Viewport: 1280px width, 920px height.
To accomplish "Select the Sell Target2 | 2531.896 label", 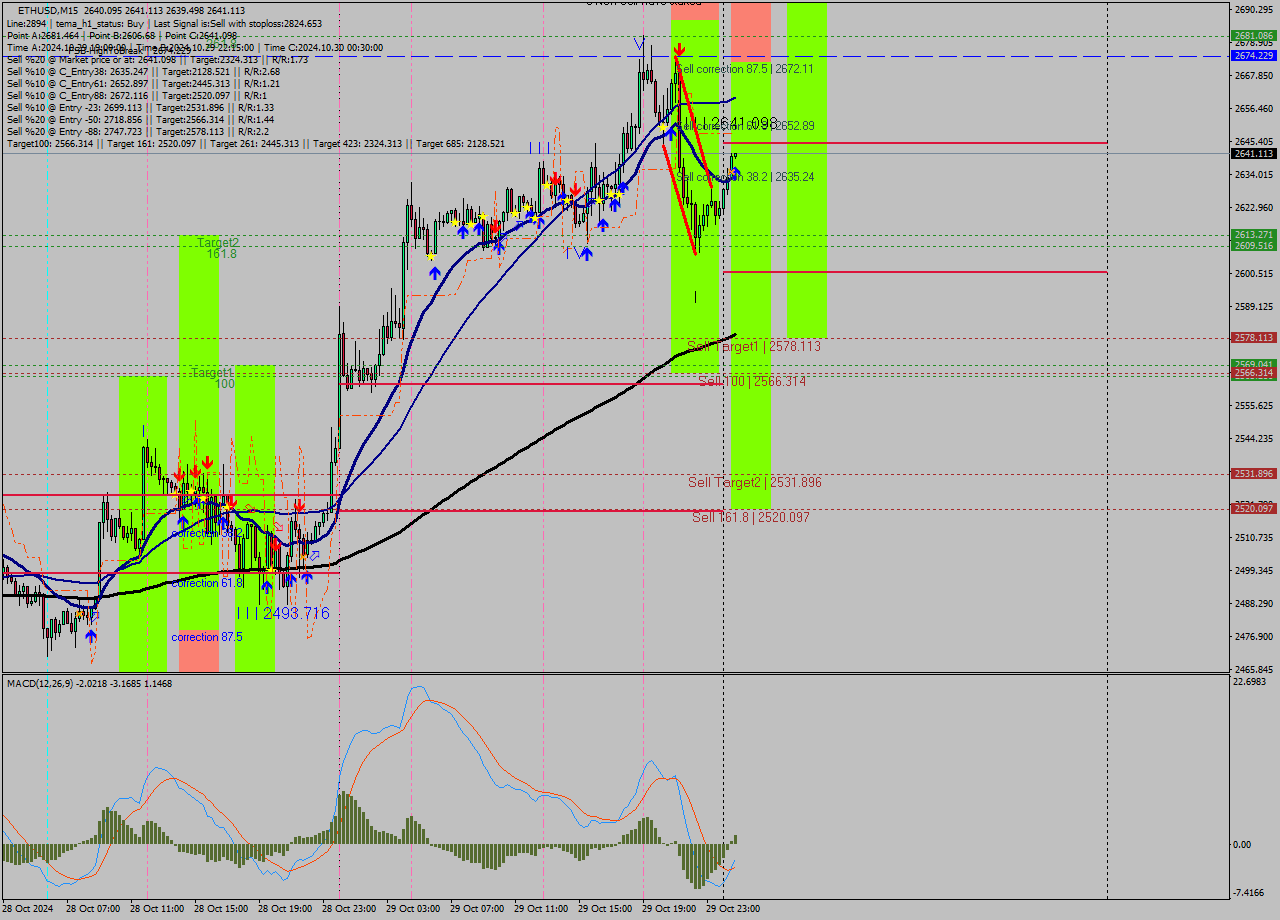I will pyautogui.click(x=755, y=482).
